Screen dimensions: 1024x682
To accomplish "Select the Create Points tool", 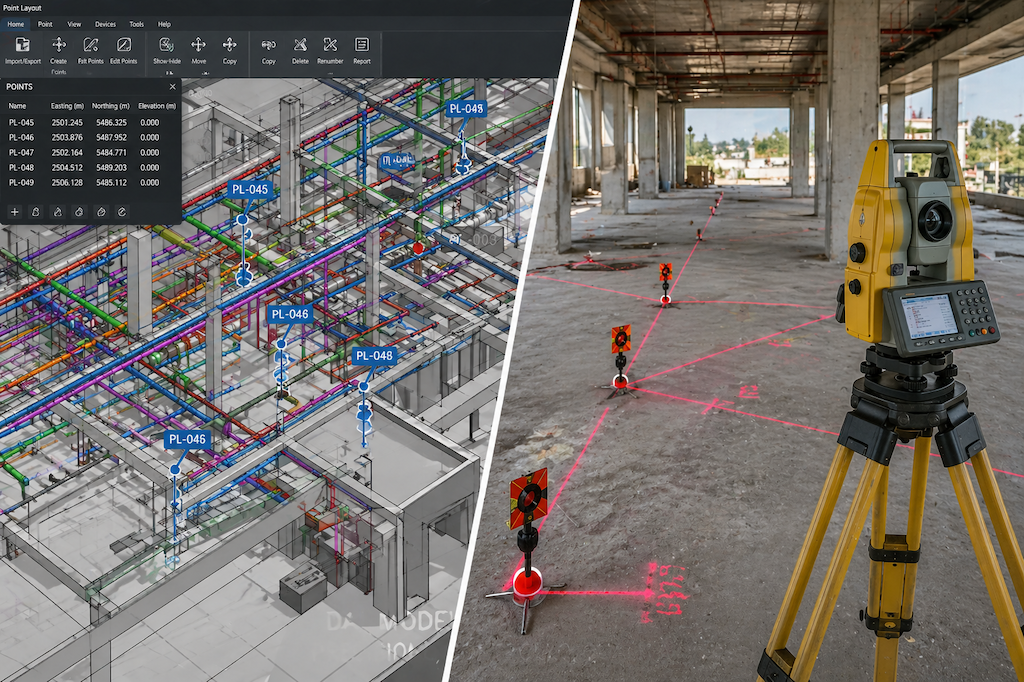I will 58,48.
